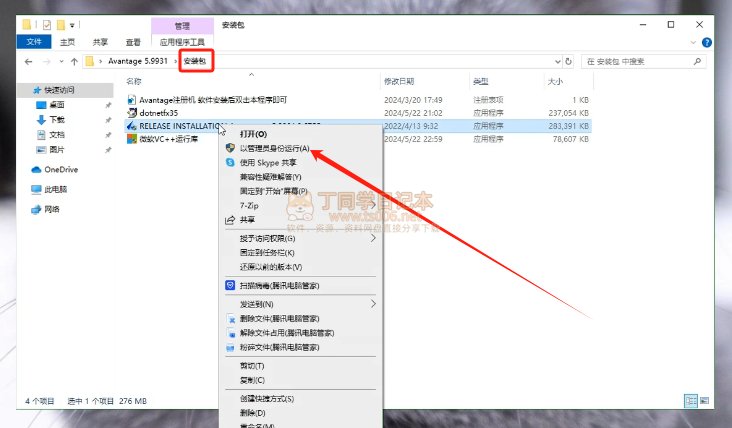Click the 删除文件 Tencent icon
The height and width of the screenshot is (428, 732).
[x=231, y=319]
